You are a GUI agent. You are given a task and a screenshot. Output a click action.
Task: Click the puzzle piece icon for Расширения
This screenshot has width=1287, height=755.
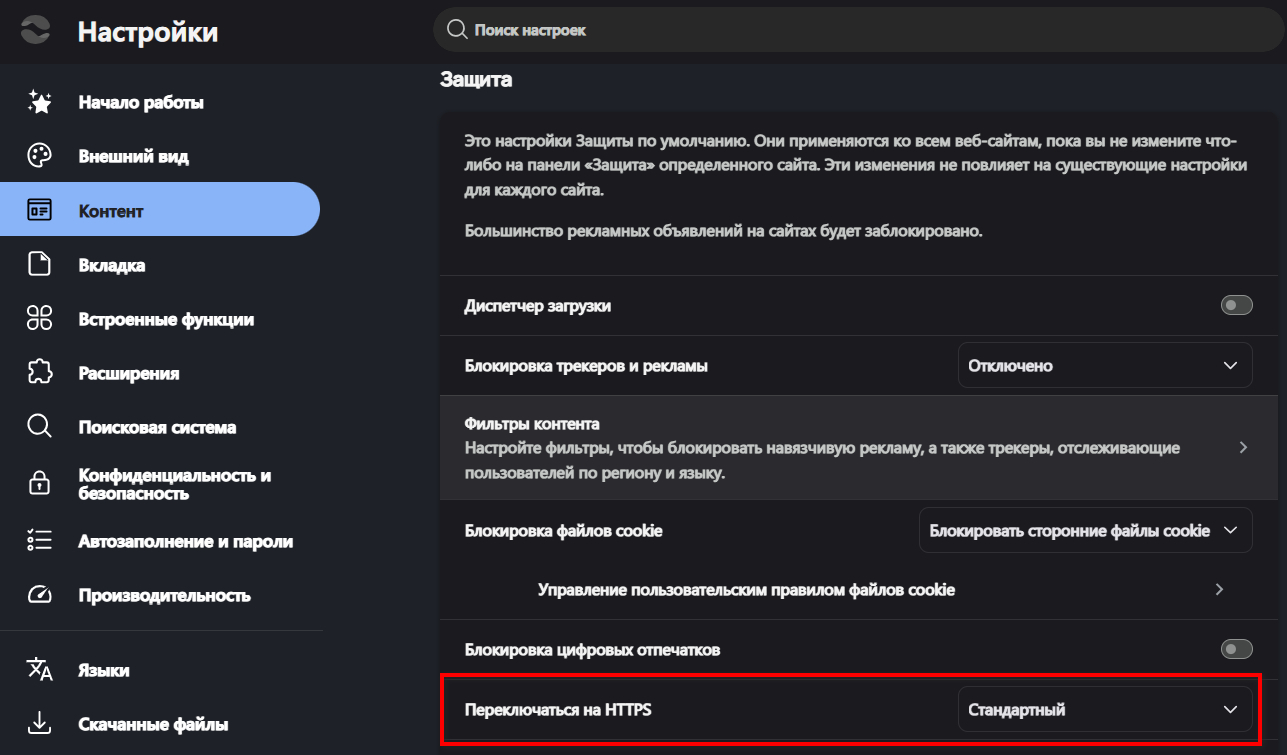[39, 373]
